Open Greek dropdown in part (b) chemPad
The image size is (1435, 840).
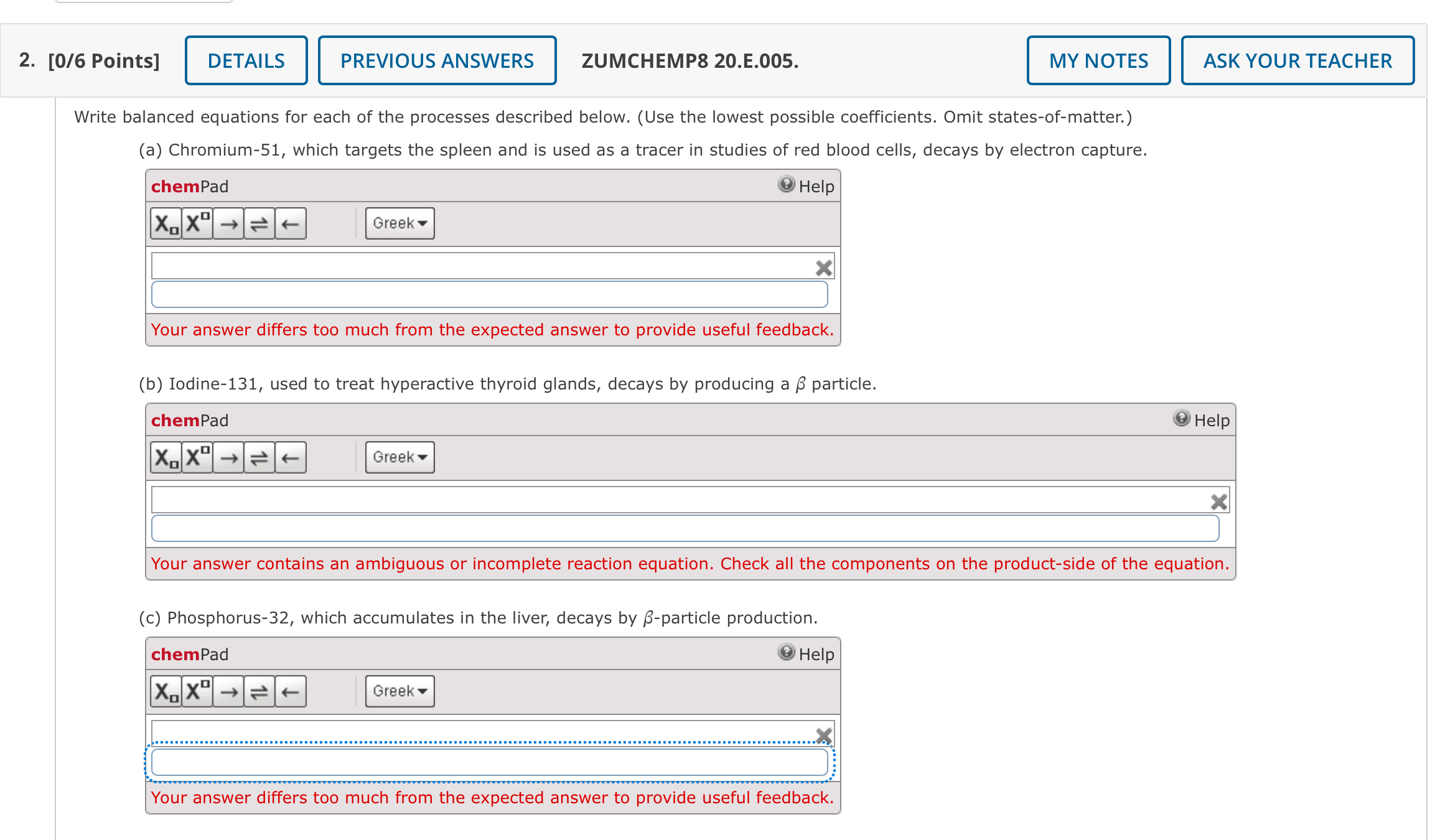click(400, 457)
